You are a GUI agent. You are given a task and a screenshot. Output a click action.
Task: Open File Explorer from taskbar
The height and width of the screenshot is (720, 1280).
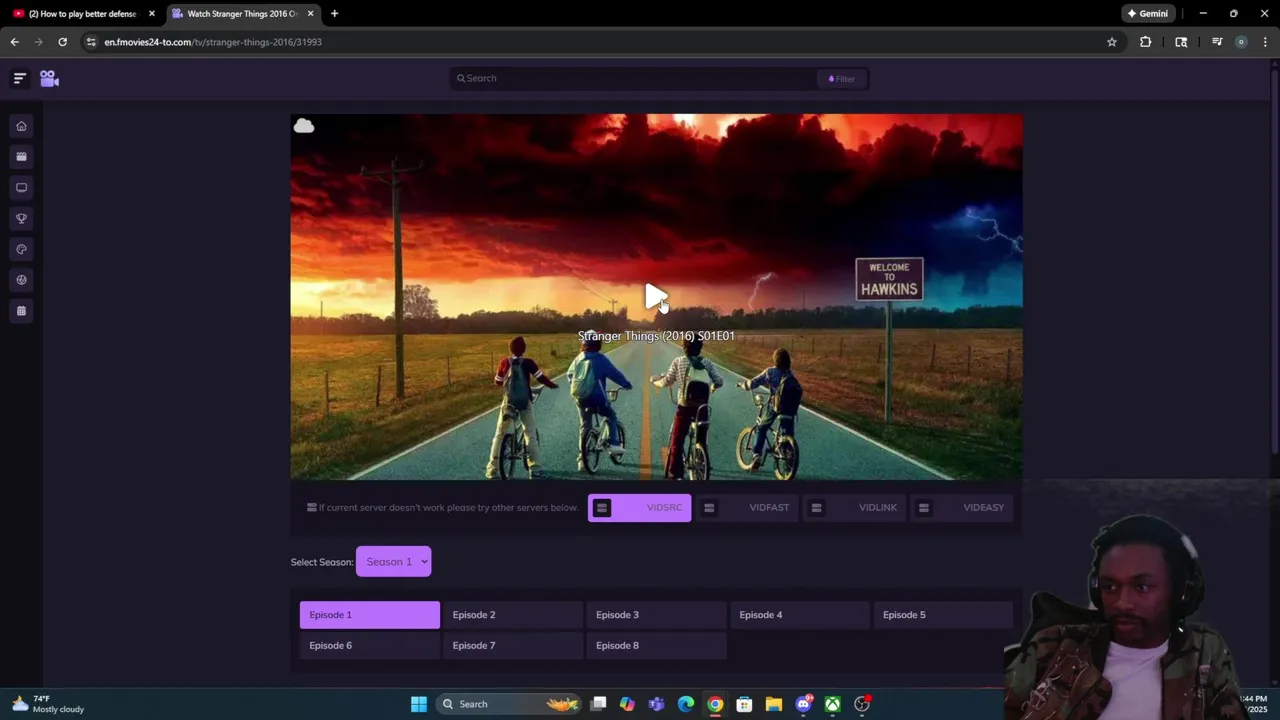(773, 704)
